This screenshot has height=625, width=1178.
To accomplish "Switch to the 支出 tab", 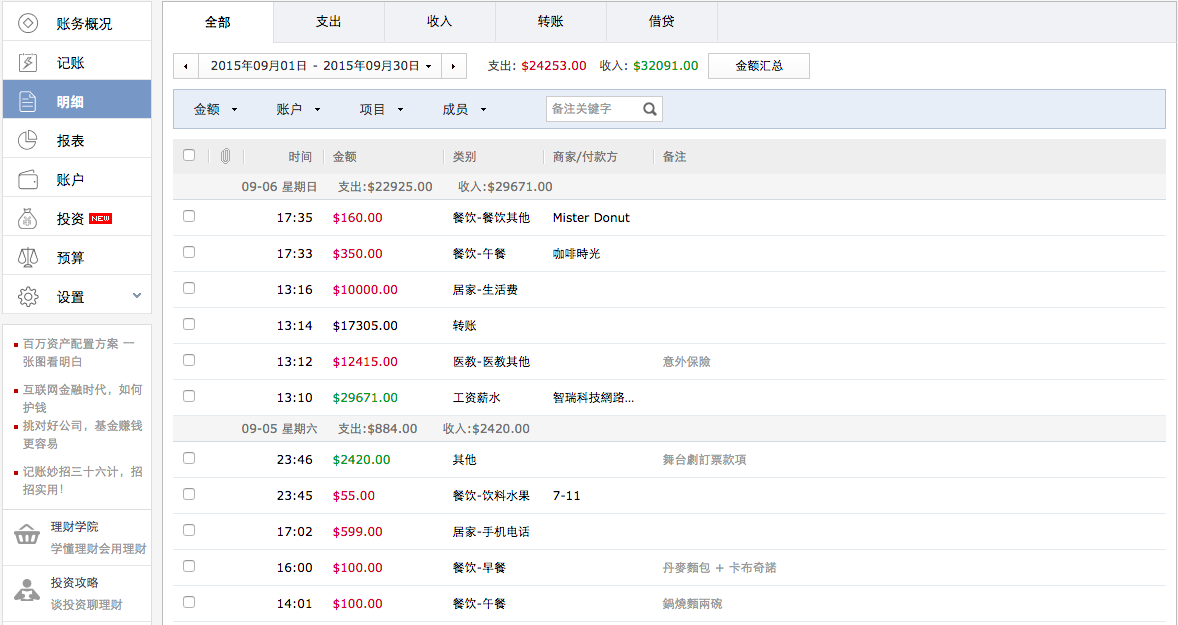I will point(328,21).
